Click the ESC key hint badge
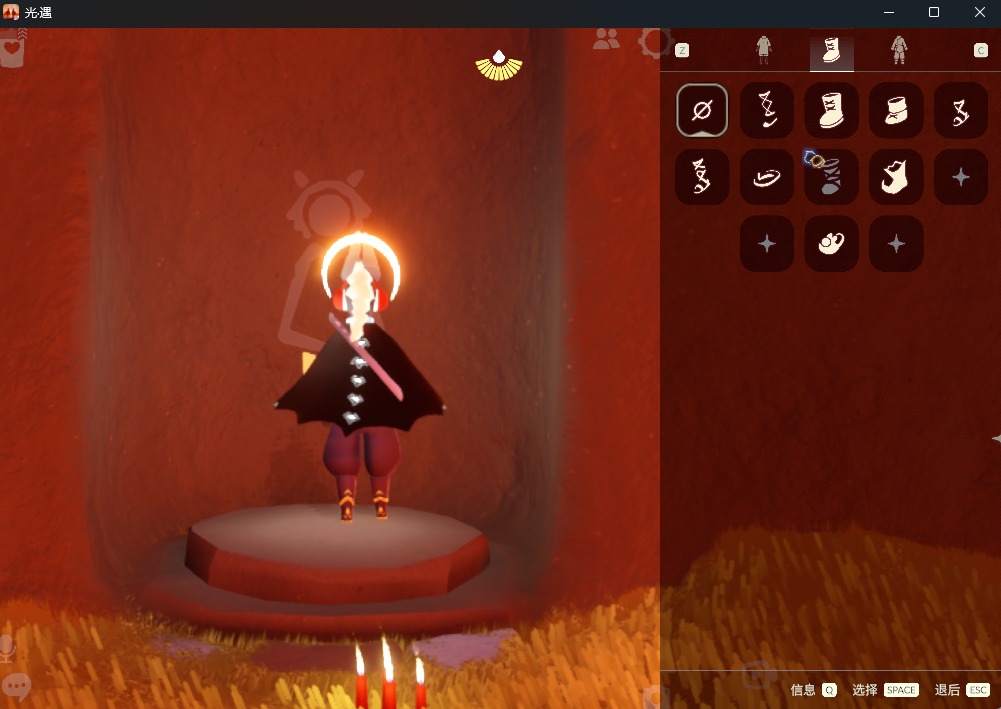1001x709 pixels. tap(978, 690)
